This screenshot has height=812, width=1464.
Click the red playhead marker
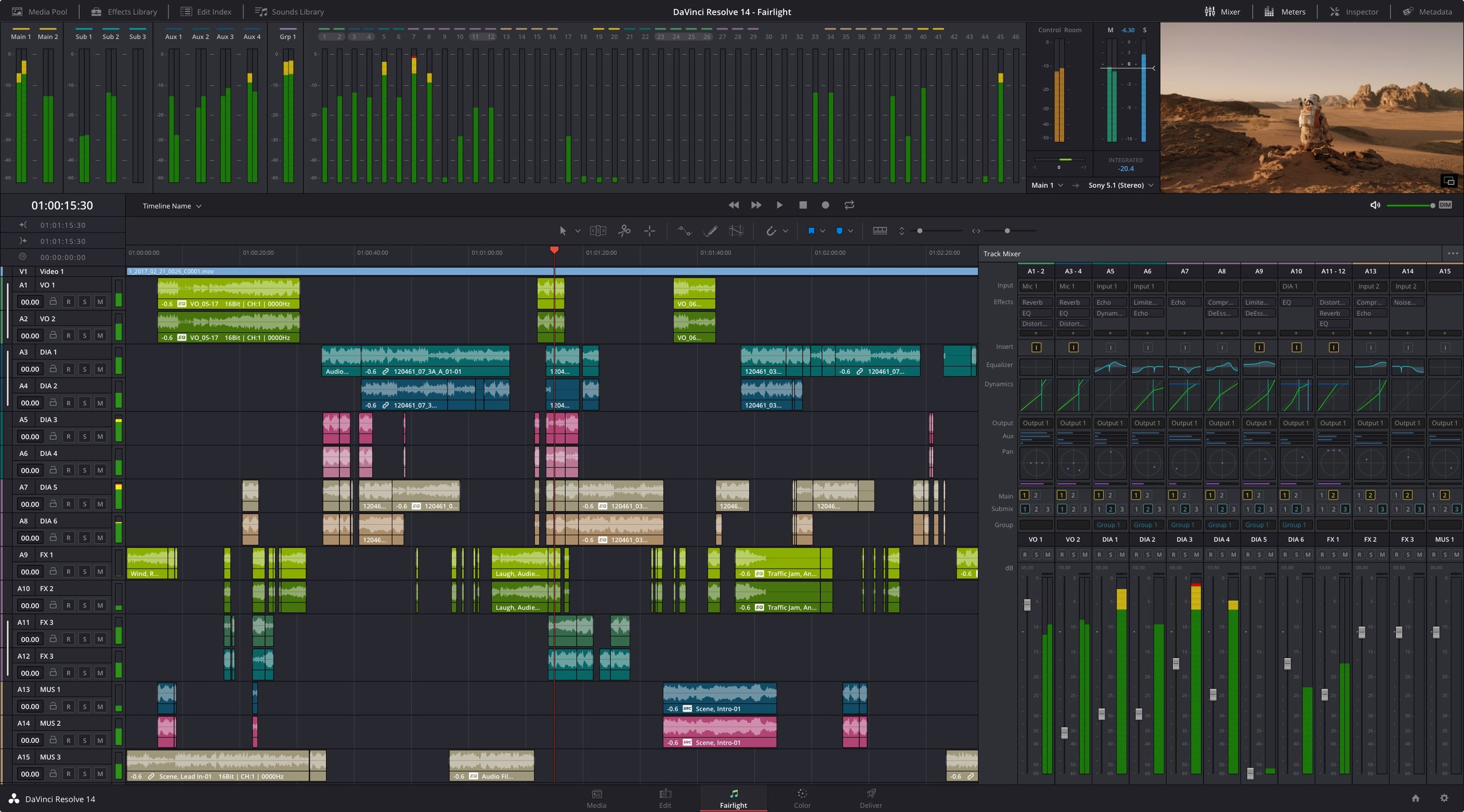554,250
